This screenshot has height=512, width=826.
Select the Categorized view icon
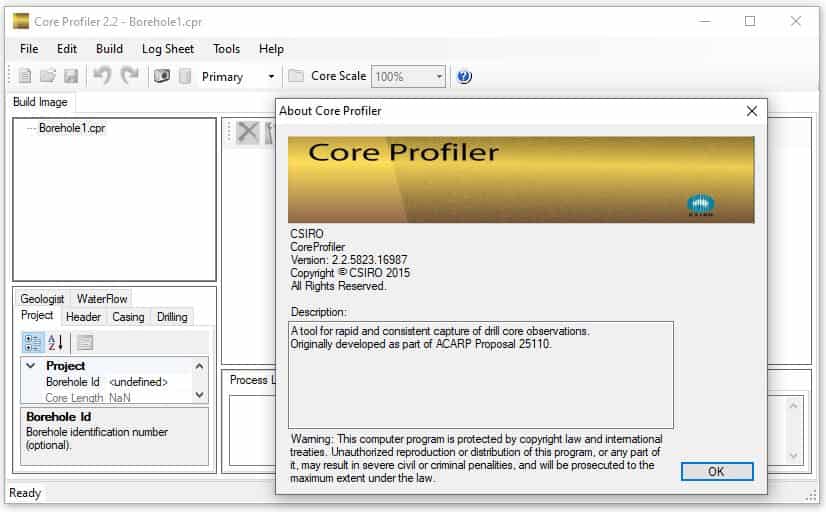(32, 343)
